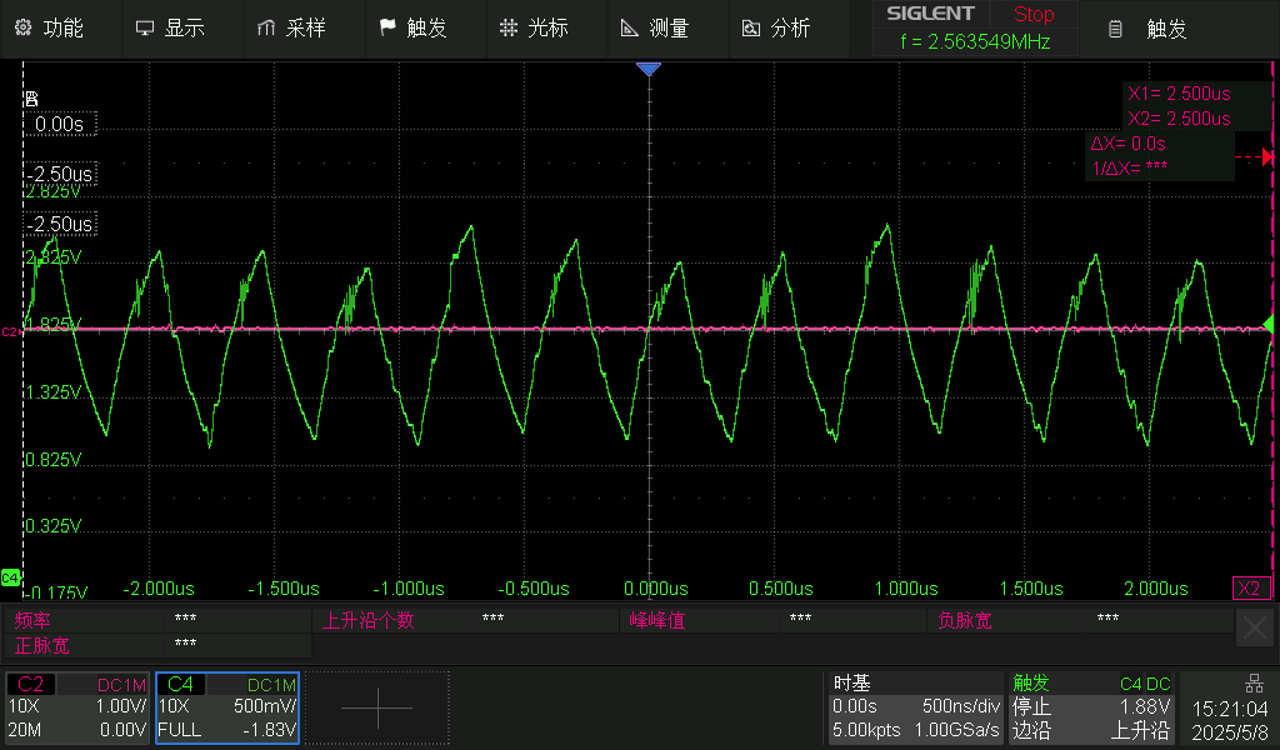Viewport: 1280px width, 750px height.
Task: Click the X2 cursor button
Action: [1252, 588]
